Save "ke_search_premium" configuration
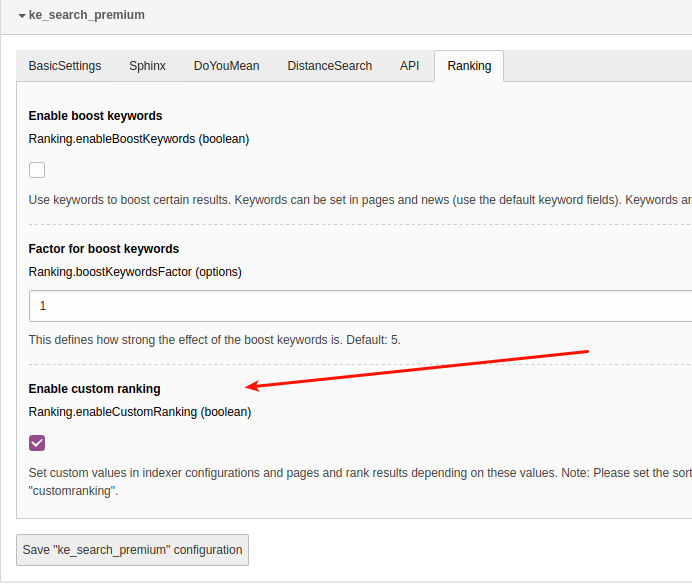 pyautogui.click(x=132, y=550)
